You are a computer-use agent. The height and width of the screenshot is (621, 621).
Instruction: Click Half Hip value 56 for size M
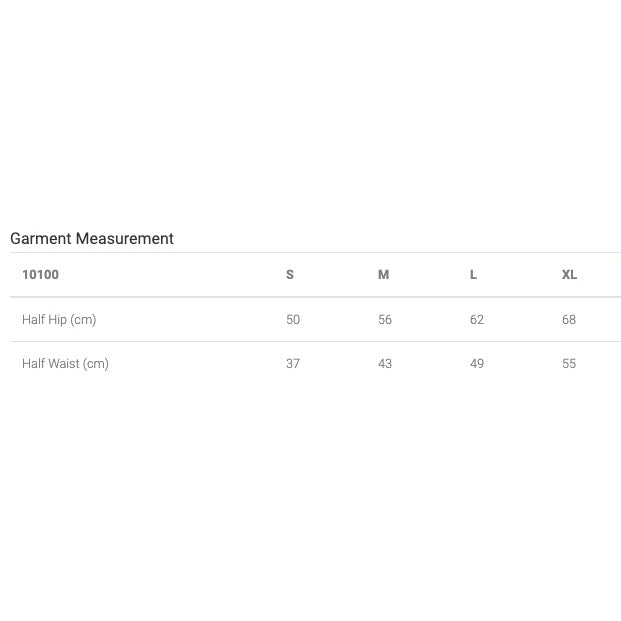(385, 320)
